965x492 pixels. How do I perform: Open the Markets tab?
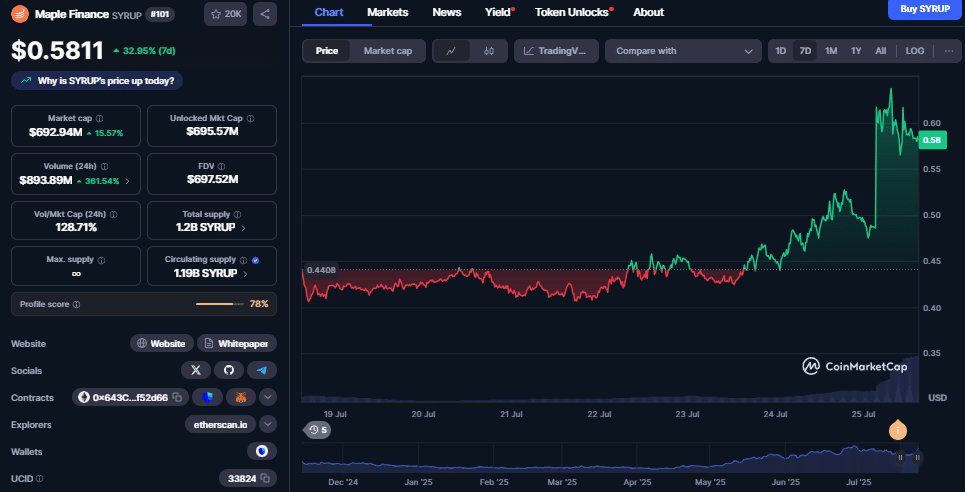click(388, 12)
